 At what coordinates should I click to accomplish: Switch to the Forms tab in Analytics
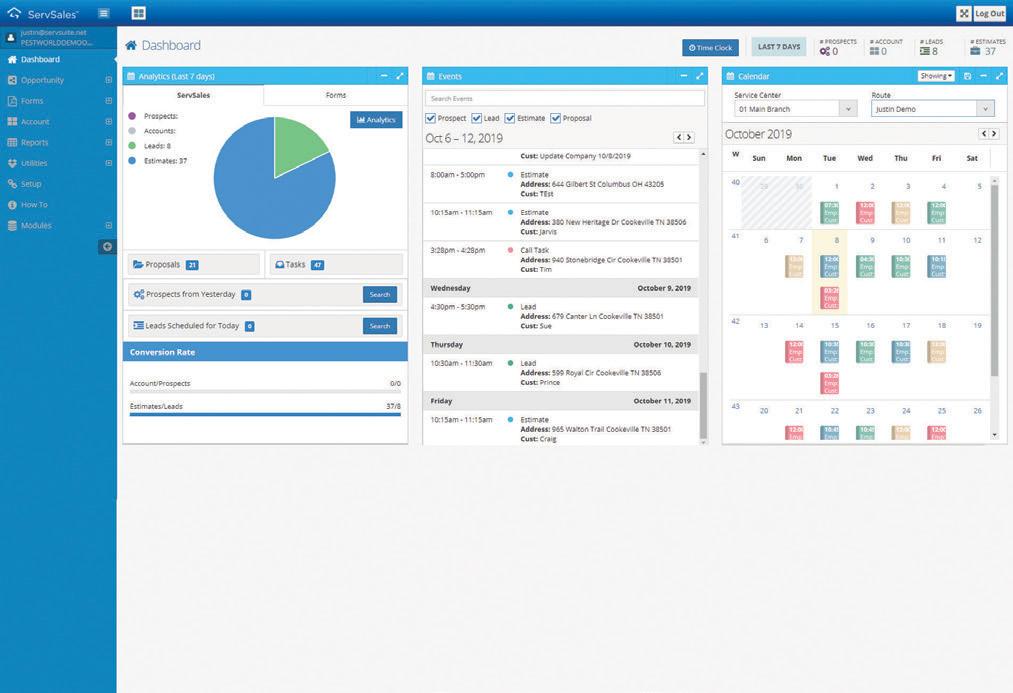336,95
